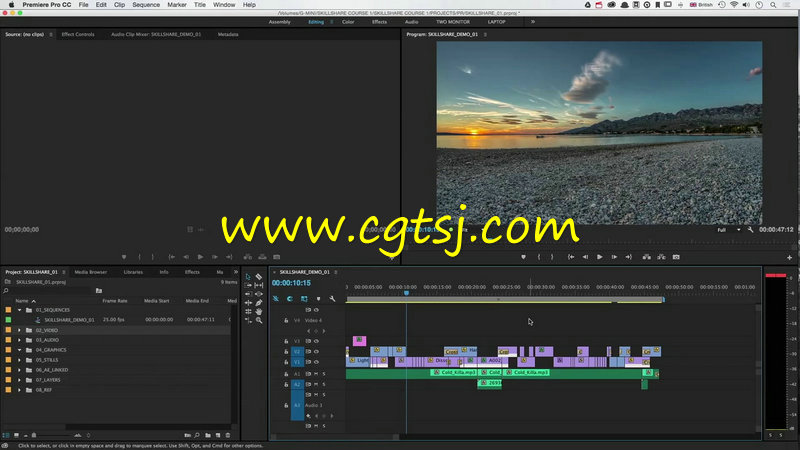Play the sequence in Program monitor
Screen dimensions: 800x450
tap(599, 257)
